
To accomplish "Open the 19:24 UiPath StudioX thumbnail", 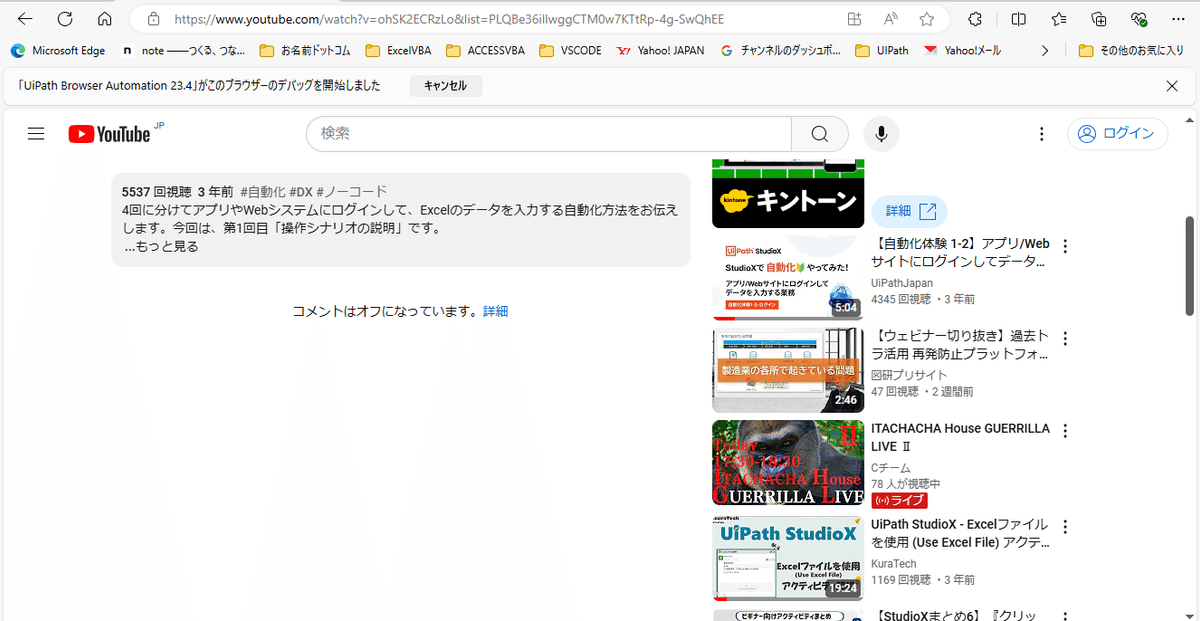I will tap(788, 558).
